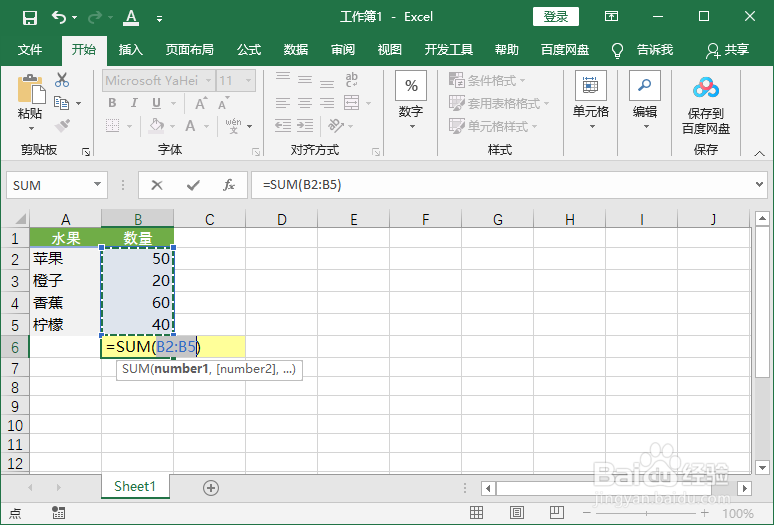The height and width of the screenshot is (525, 774).
Task: Open the 编辑 editing menu
Action: pyautogui.click(x=645, y=101)
